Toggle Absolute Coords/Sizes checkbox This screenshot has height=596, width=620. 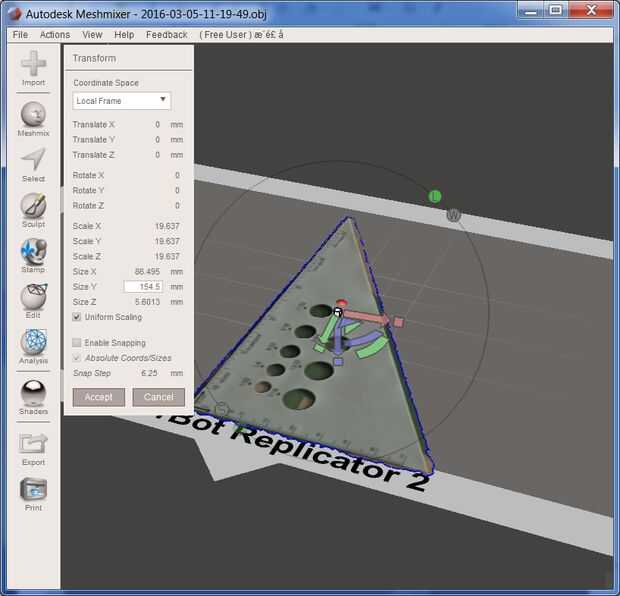[x=77, y=358]
